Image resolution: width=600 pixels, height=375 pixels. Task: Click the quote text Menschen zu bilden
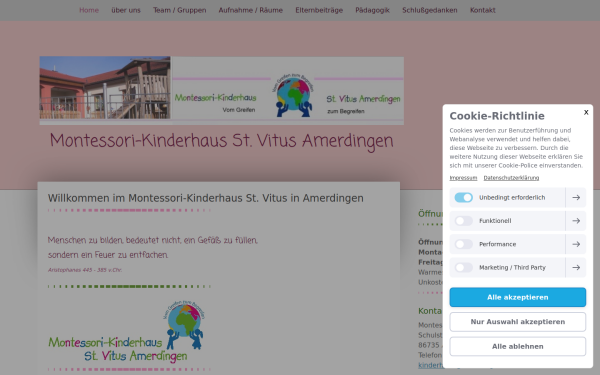coord(153,247)
